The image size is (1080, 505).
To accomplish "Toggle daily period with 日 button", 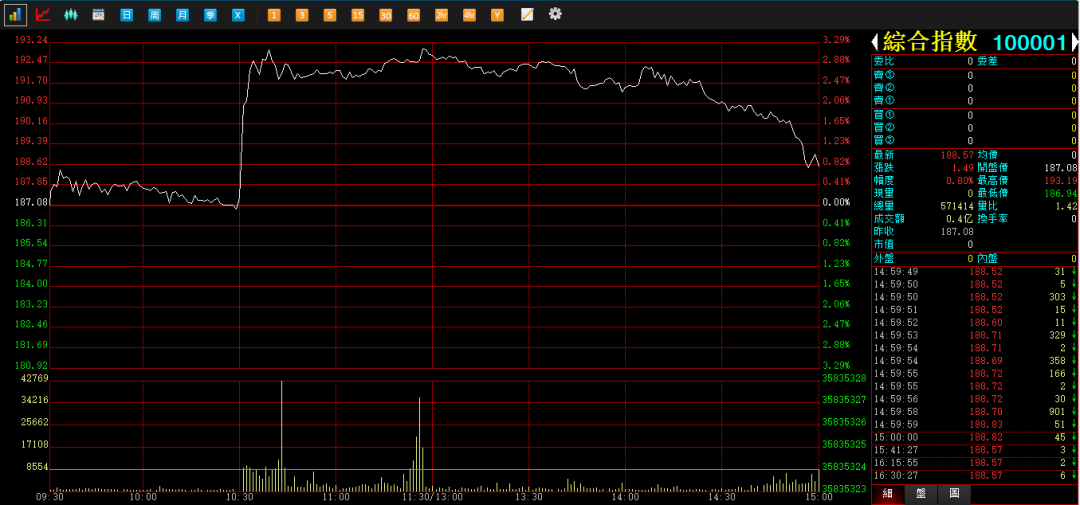I will click(126, 15).
